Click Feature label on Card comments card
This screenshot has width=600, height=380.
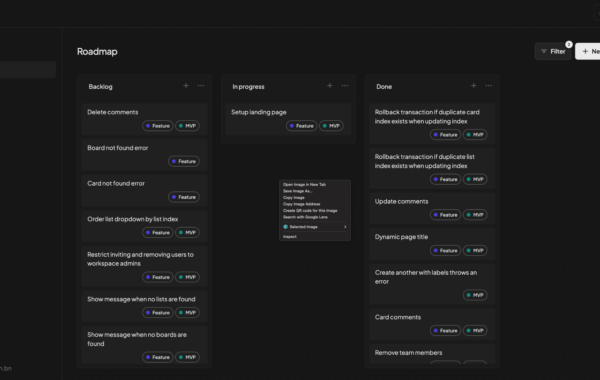click(x=445, y=330)
